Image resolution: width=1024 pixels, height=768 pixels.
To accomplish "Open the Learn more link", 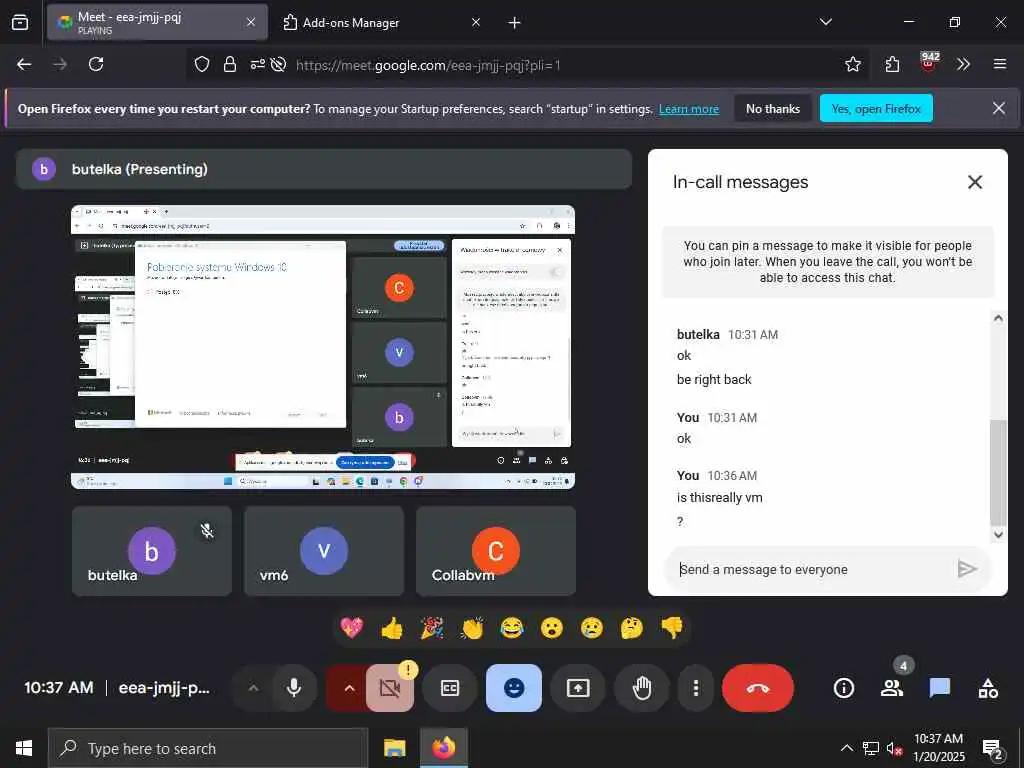I will [x=688, y=109].
